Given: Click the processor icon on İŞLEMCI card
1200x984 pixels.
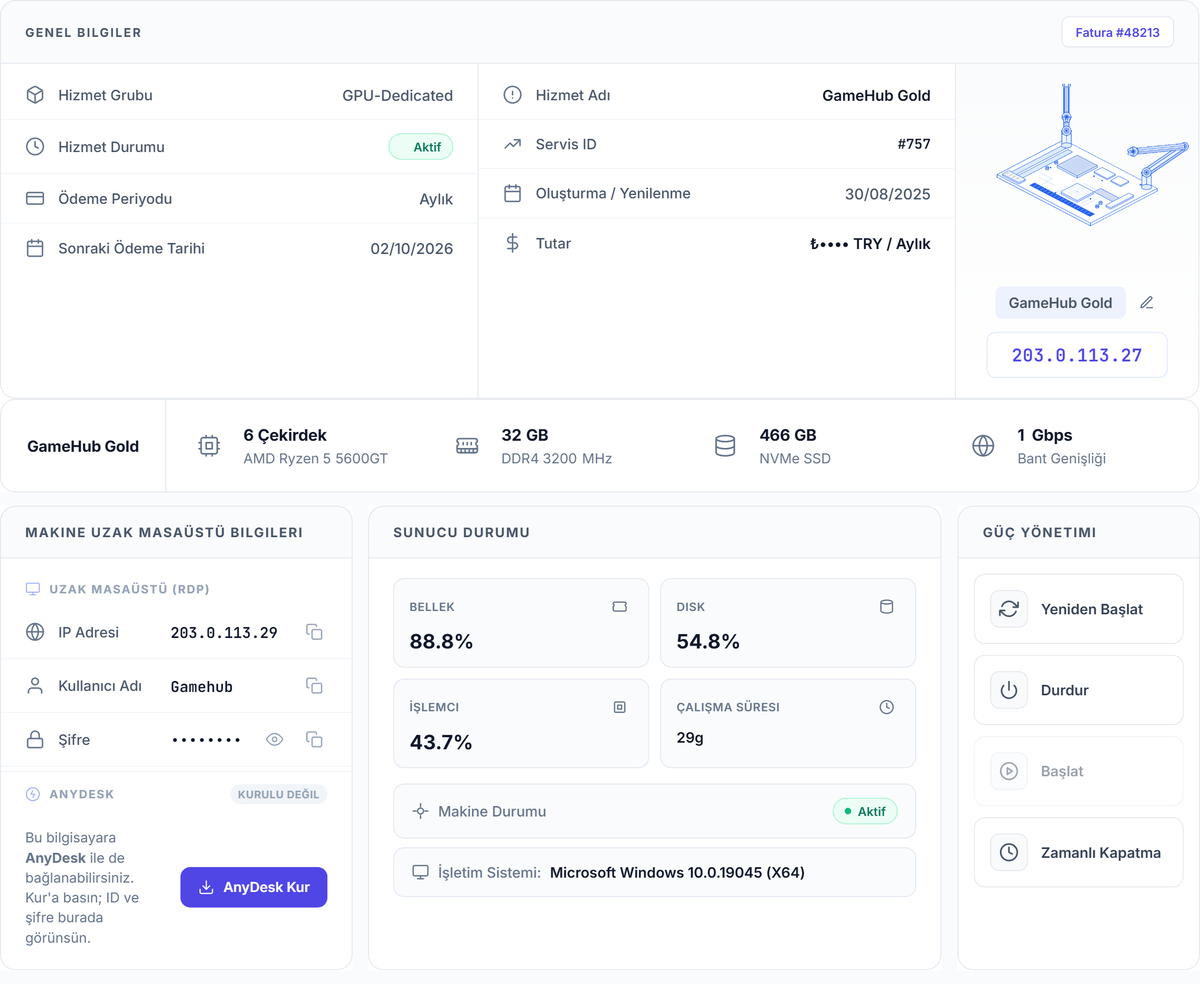Looking at the screenshot, I should (620, 707).
